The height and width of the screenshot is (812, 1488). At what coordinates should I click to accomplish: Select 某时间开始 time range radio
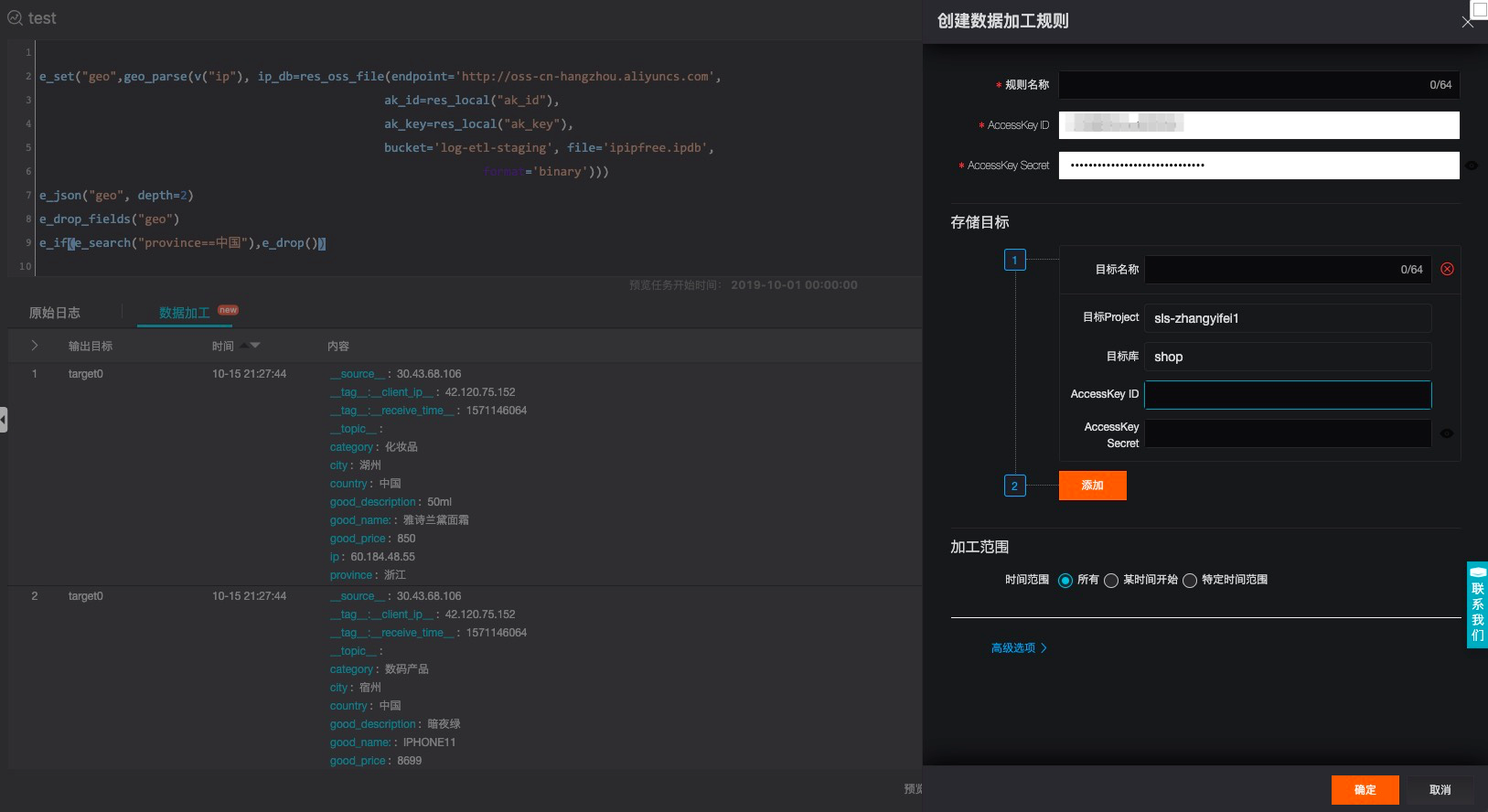1111,580
